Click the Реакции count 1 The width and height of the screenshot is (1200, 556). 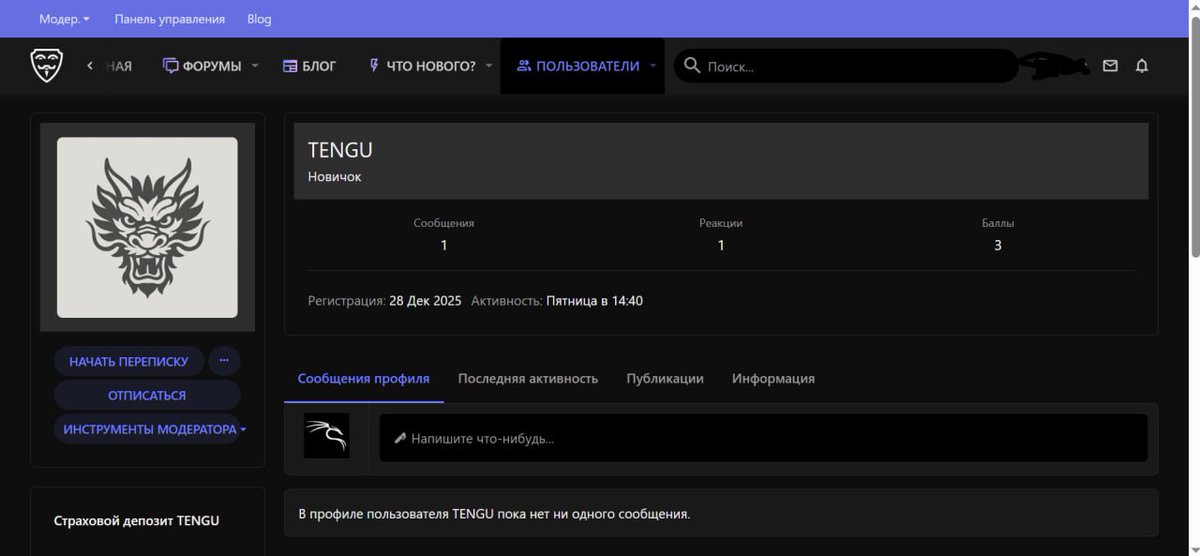click(721, 245)
